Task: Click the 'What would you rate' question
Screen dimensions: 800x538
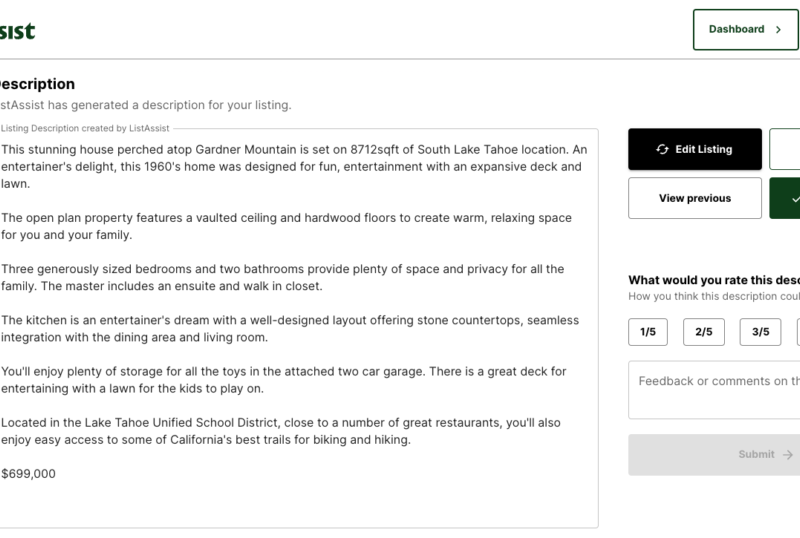Action: pyautogui.click(x=714, y=280)
